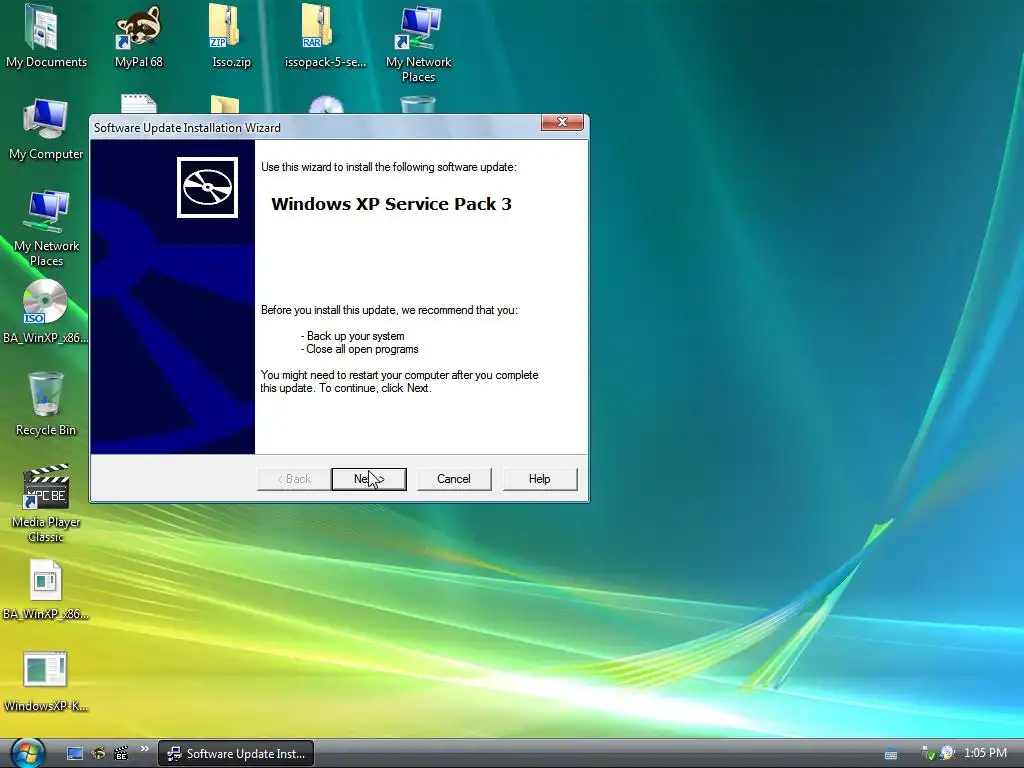Viewport: 1024px width, 768px height.
Task: Launch MyPal from Quick Launch
Action: [98, 754]
